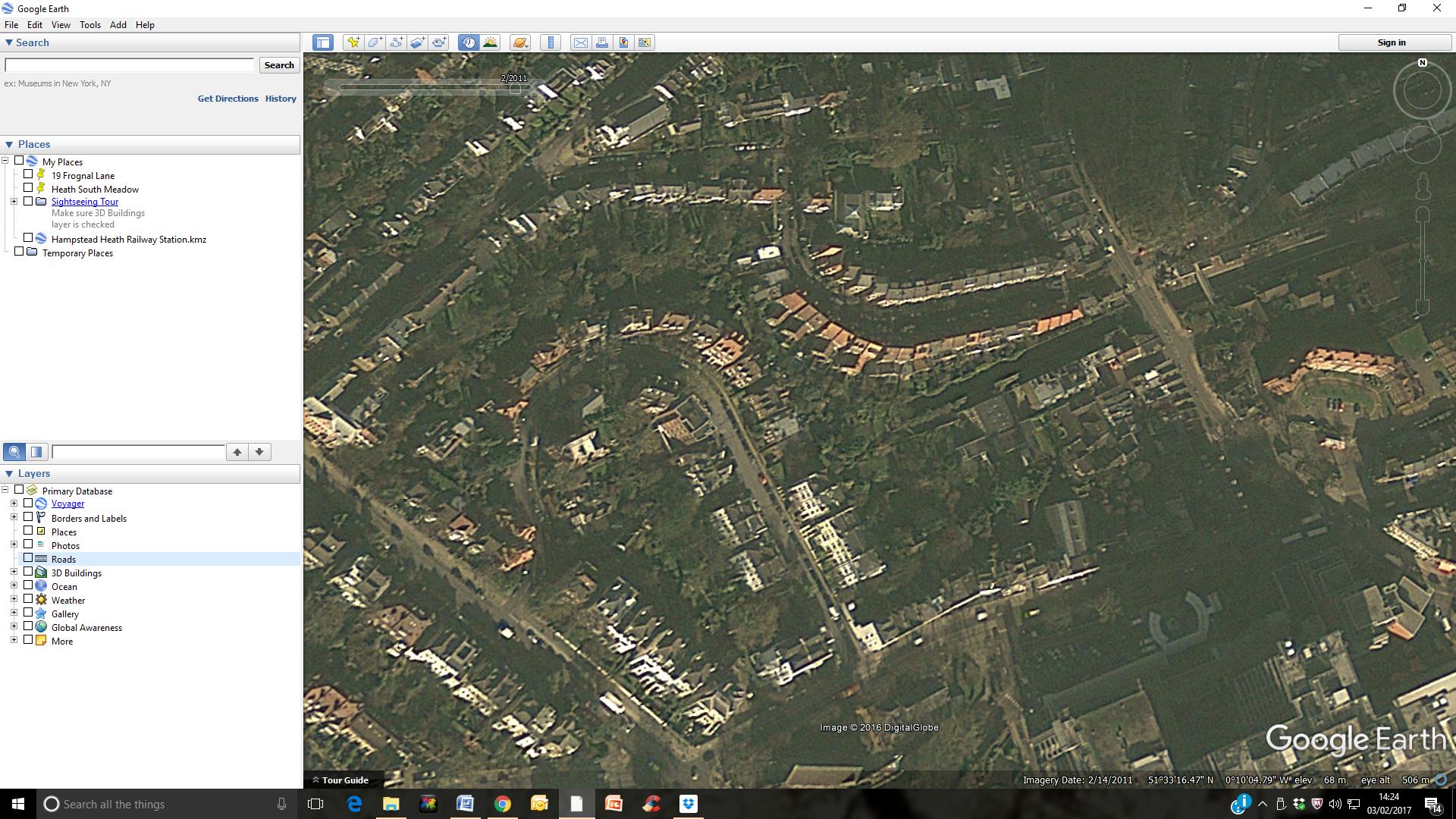Click the Email envelope icon
Screen dimensions: 1456x819
click(580, 42)
